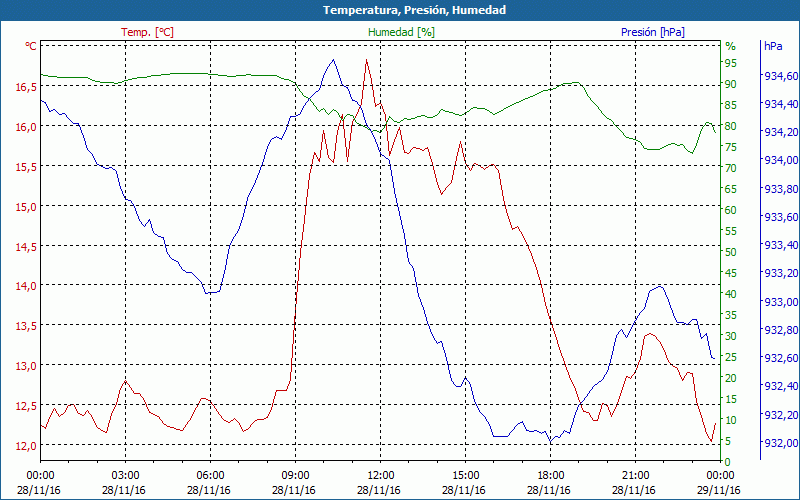Click the 85 humidity axis value
The width and height of the screenshot is (800, 500).
731,105
